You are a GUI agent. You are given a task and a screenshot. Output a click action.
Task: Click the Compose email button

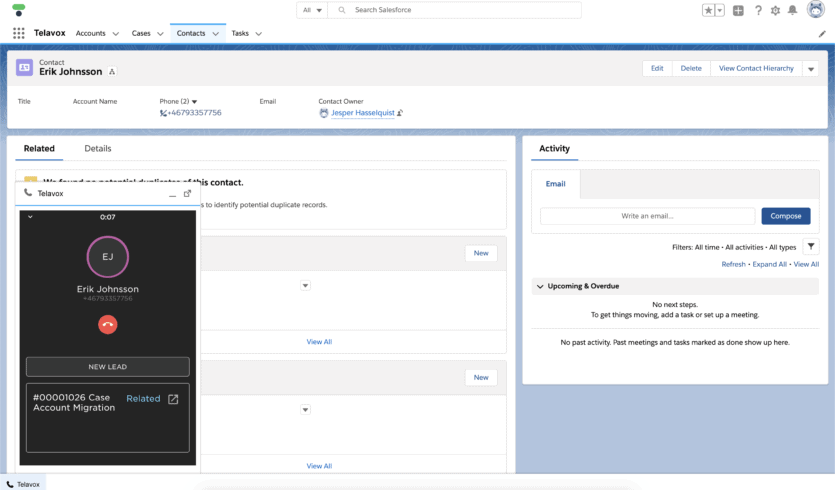tap(785, 216)
